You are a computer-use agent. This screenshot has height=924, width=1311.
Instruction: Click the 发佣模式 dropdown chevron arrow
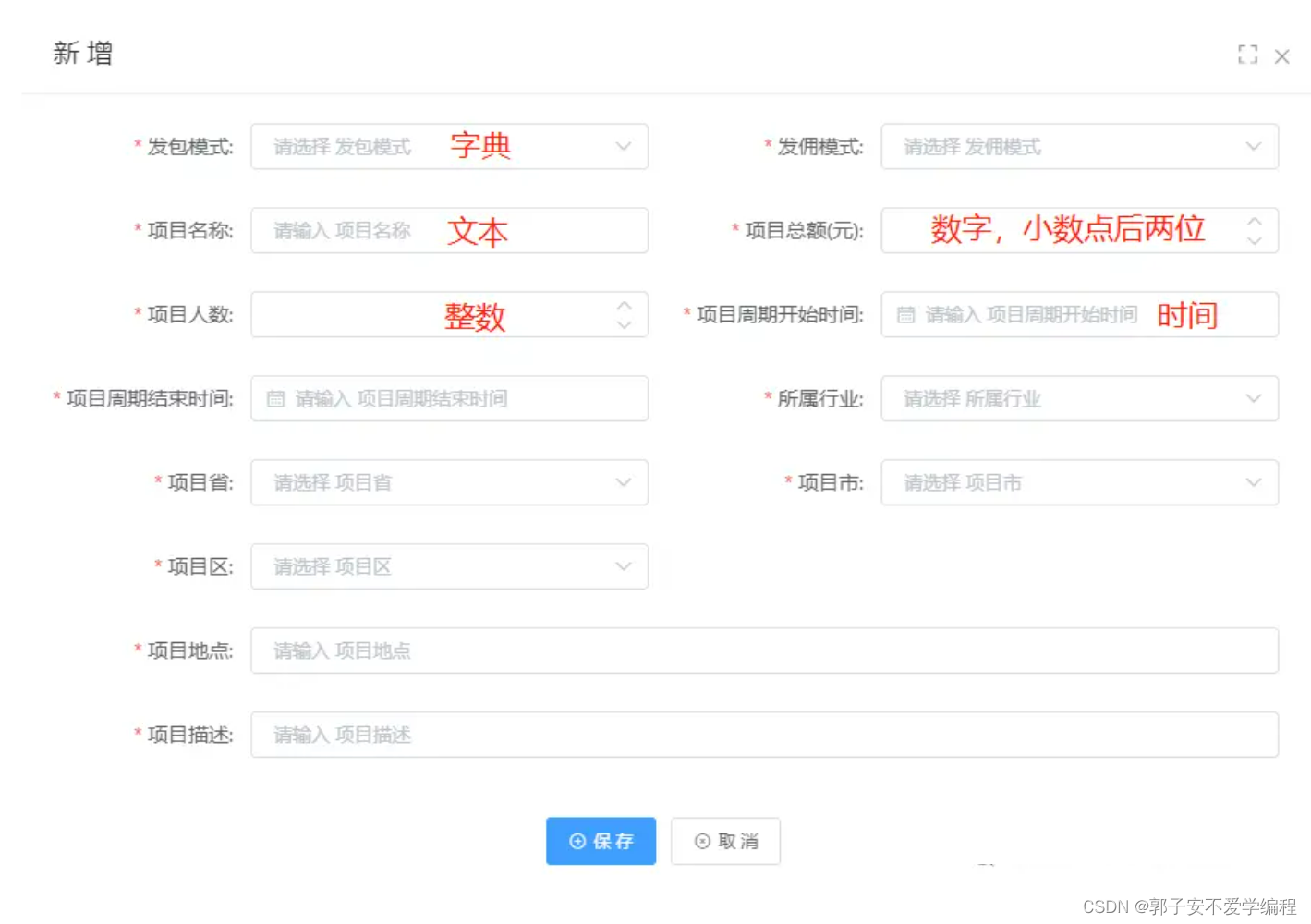[x=1254, y=146]
